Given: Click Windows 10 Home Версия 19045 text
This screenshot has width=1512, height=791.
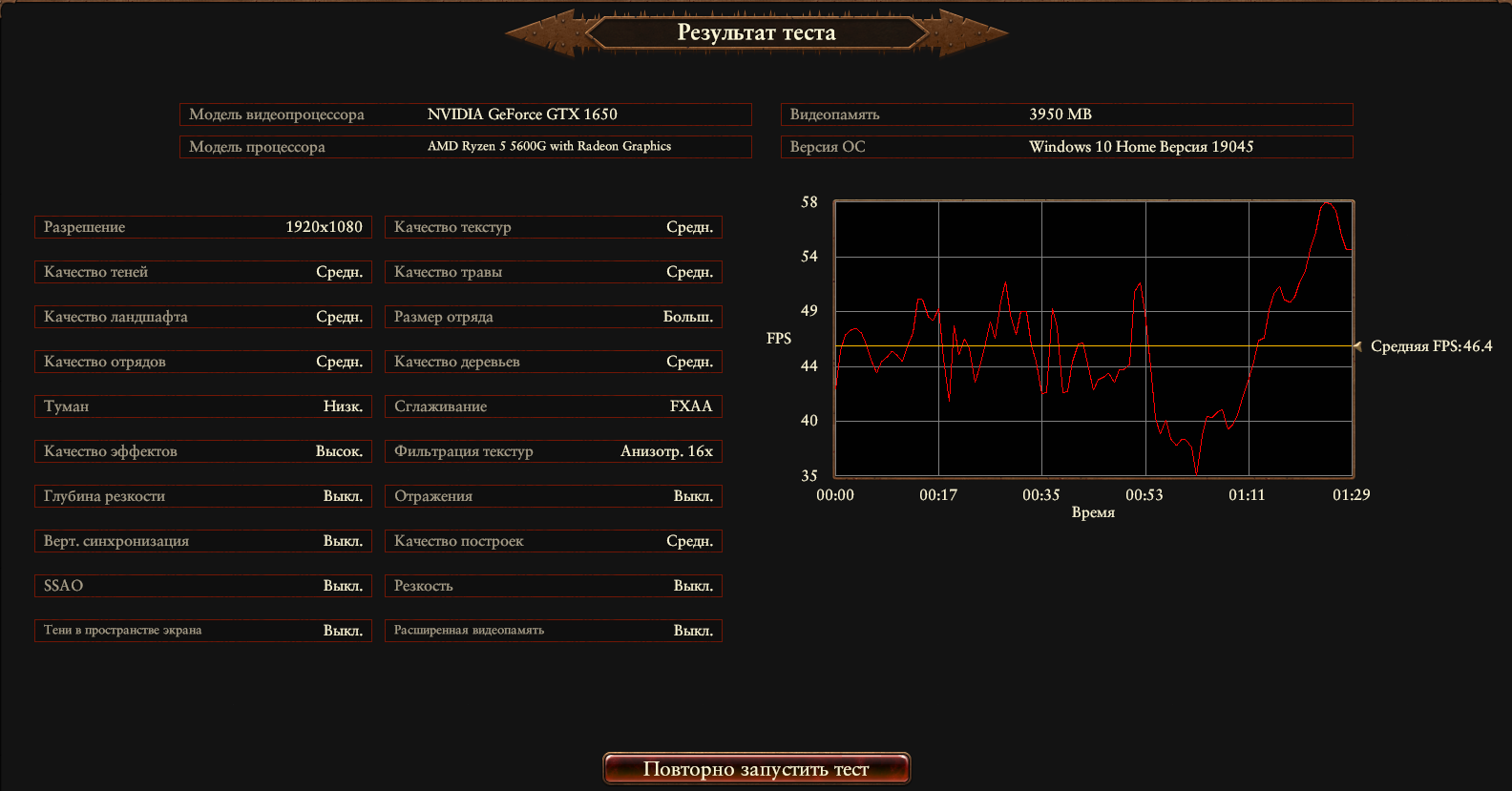Looking at the screenshot, I should (1141, 147).
